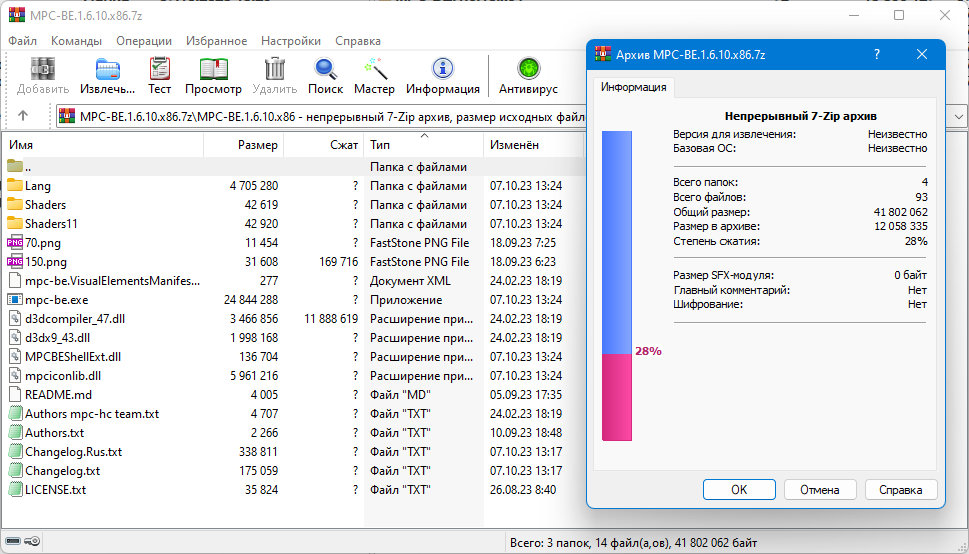Select Changelog.Rus.txt in the list
This screenshot has height=554, width=969.
[74, 451]
